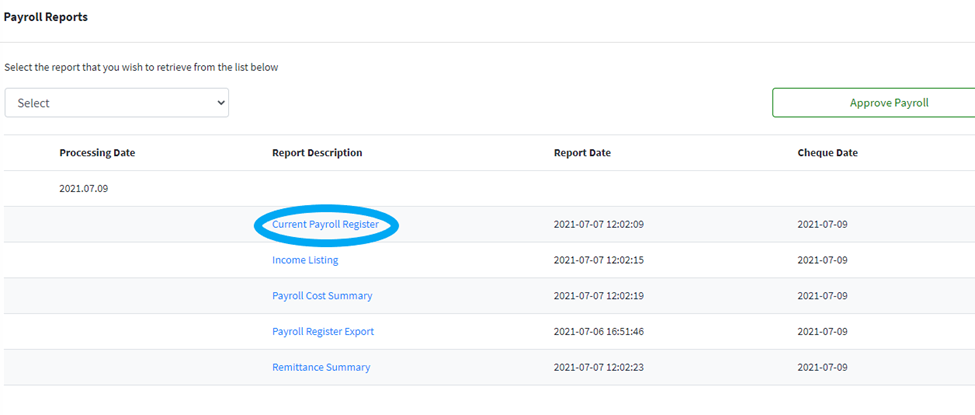Click report date 2021-07-07 12:02:19
This screenshot has width=975, height=415.
pos(598,296)
